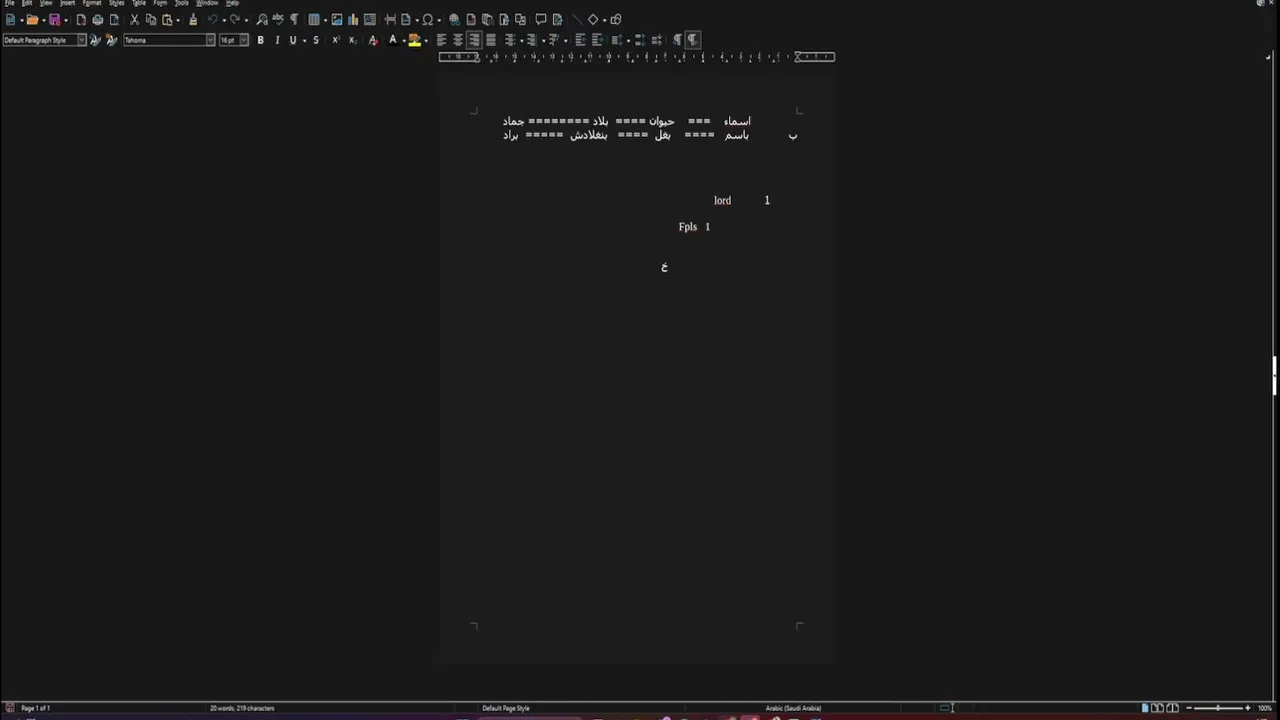
Task: Click the Justified alignment button
Action: click(490, 40)
